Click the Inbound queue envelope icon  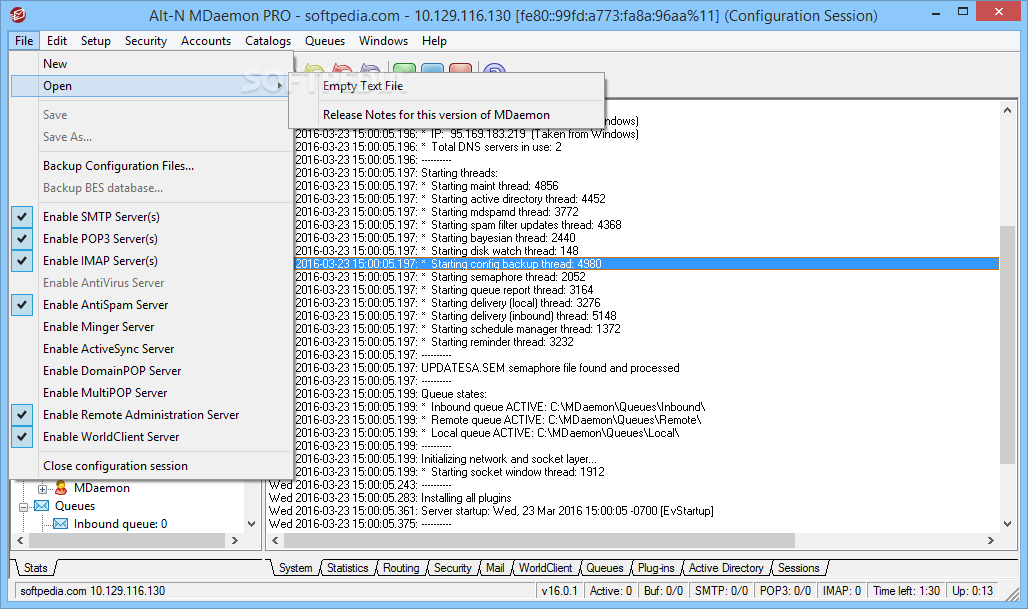tap(60, 523)
